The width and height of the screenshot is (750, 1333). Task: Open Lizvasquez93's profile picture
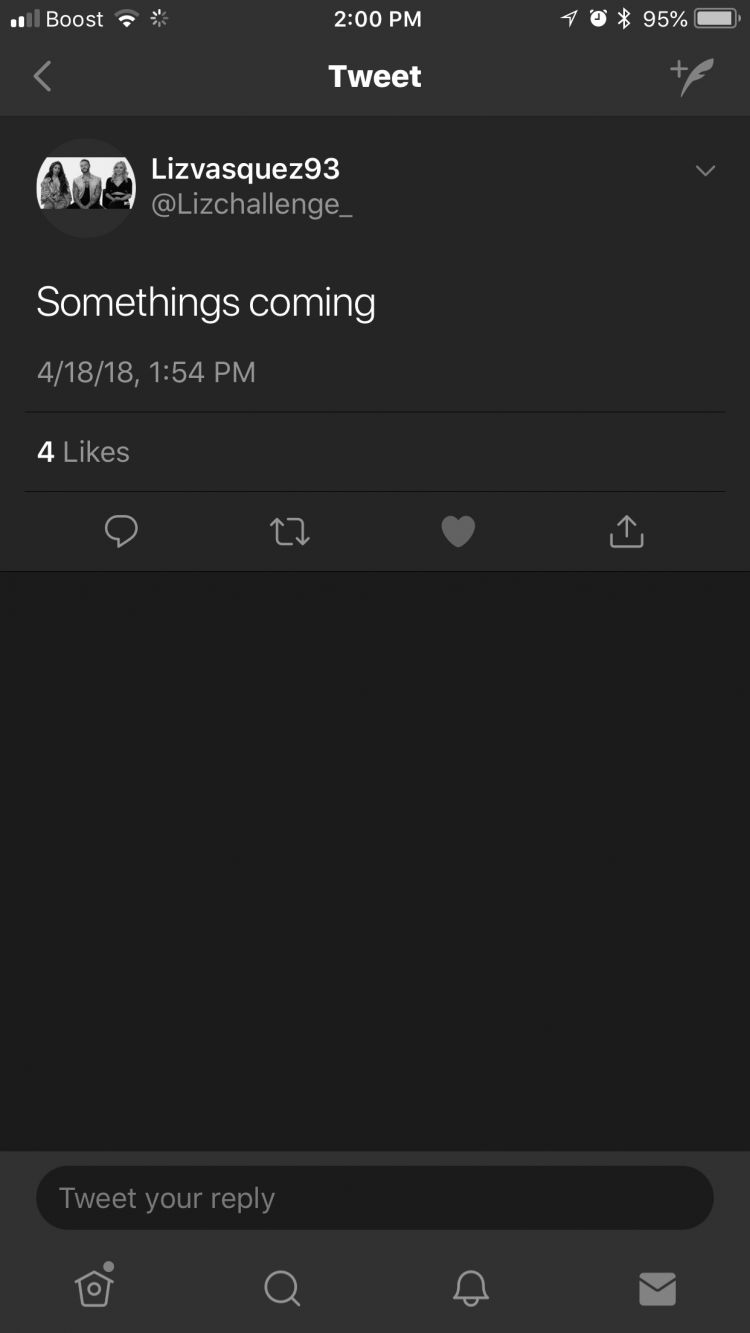(86, 187)
